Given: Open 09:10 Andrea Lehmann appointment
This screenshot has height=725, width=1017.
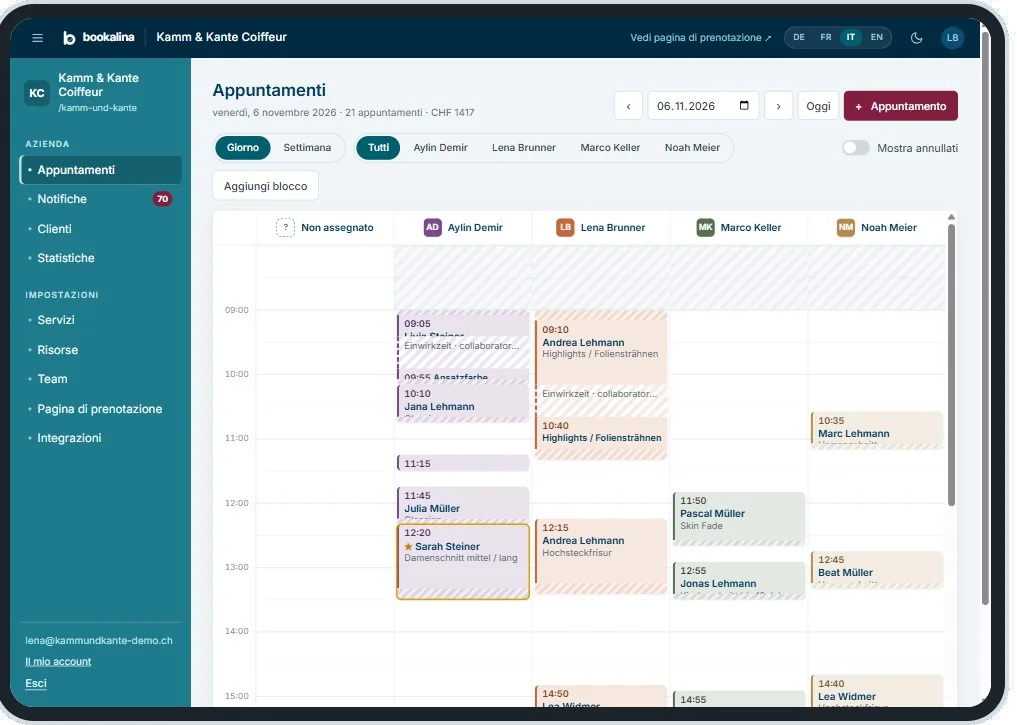Looking at the screenshot, I should [601, 353].
